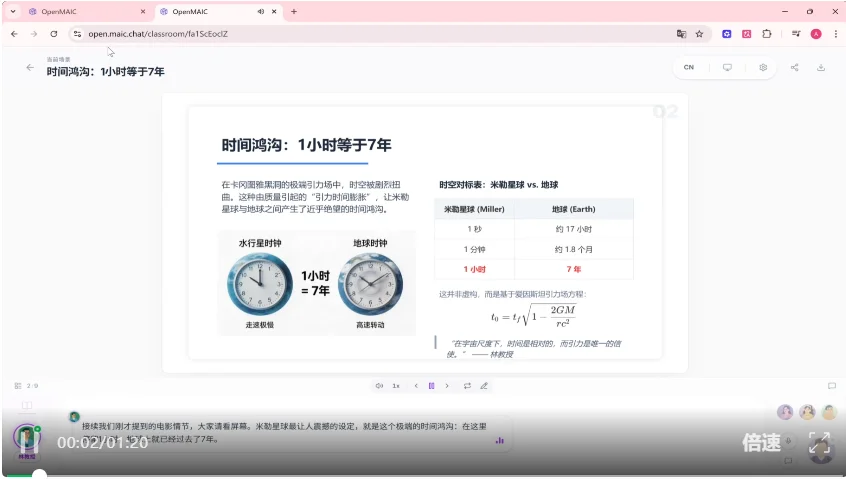Click the slide title 时间鸿沟：1小时等于7年
Image resolution: width=846 pixels, height=479 pixels.
tap(306, 145)
